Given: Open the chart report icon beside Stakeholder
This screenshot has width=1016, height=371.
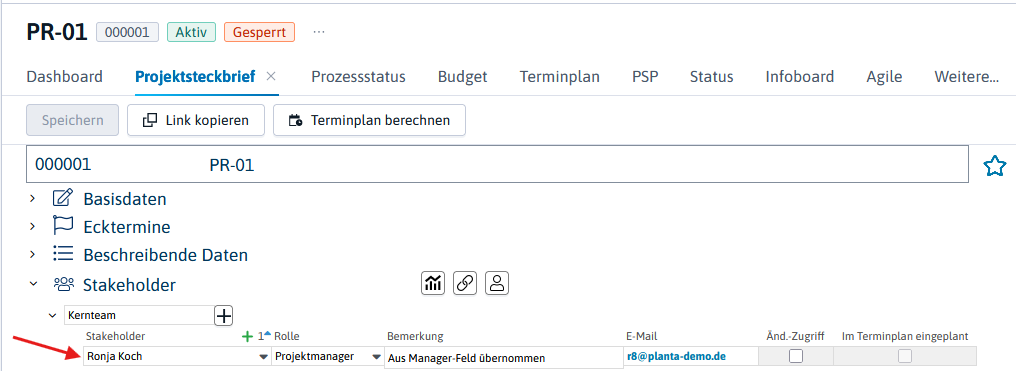Looking at the screenshot, I should point(433,283).
